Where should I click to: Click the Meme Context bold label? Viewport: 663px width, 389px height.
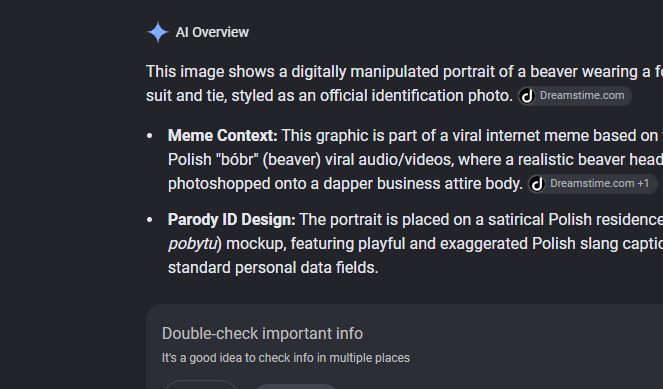222,136
